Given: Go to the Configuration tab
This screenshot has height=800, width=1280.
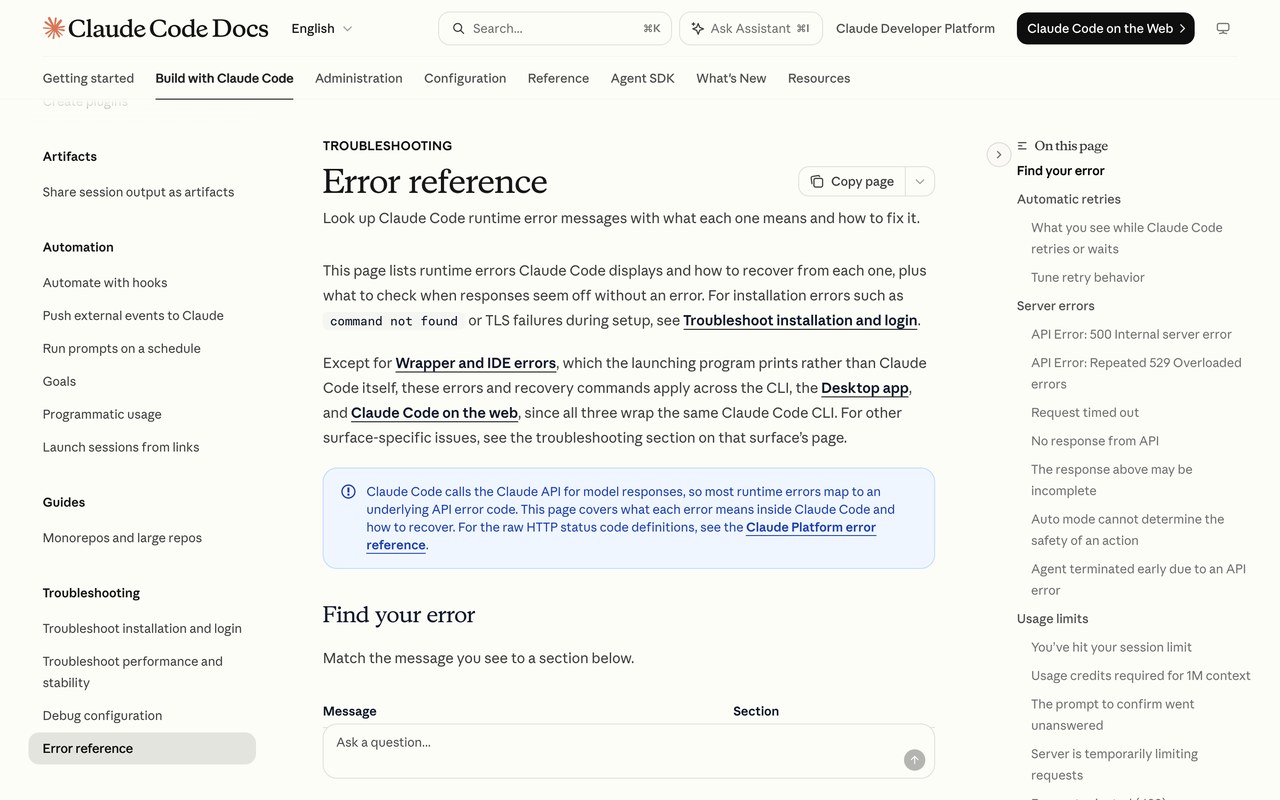Looking at the screenshot, I should [x=465, y=78].
